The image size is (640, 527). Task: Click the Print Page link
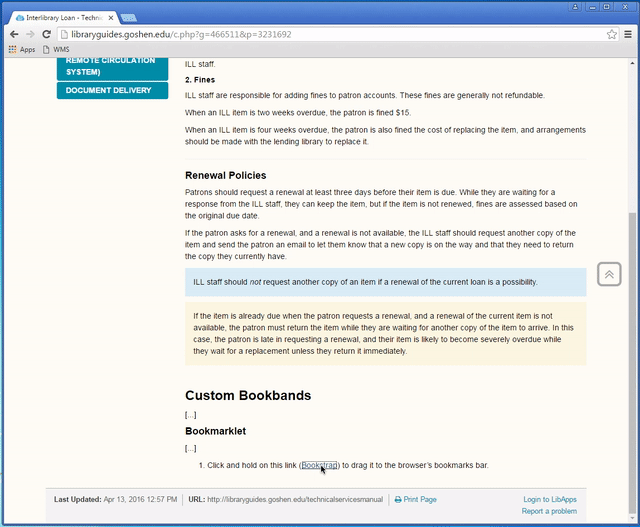415,499
